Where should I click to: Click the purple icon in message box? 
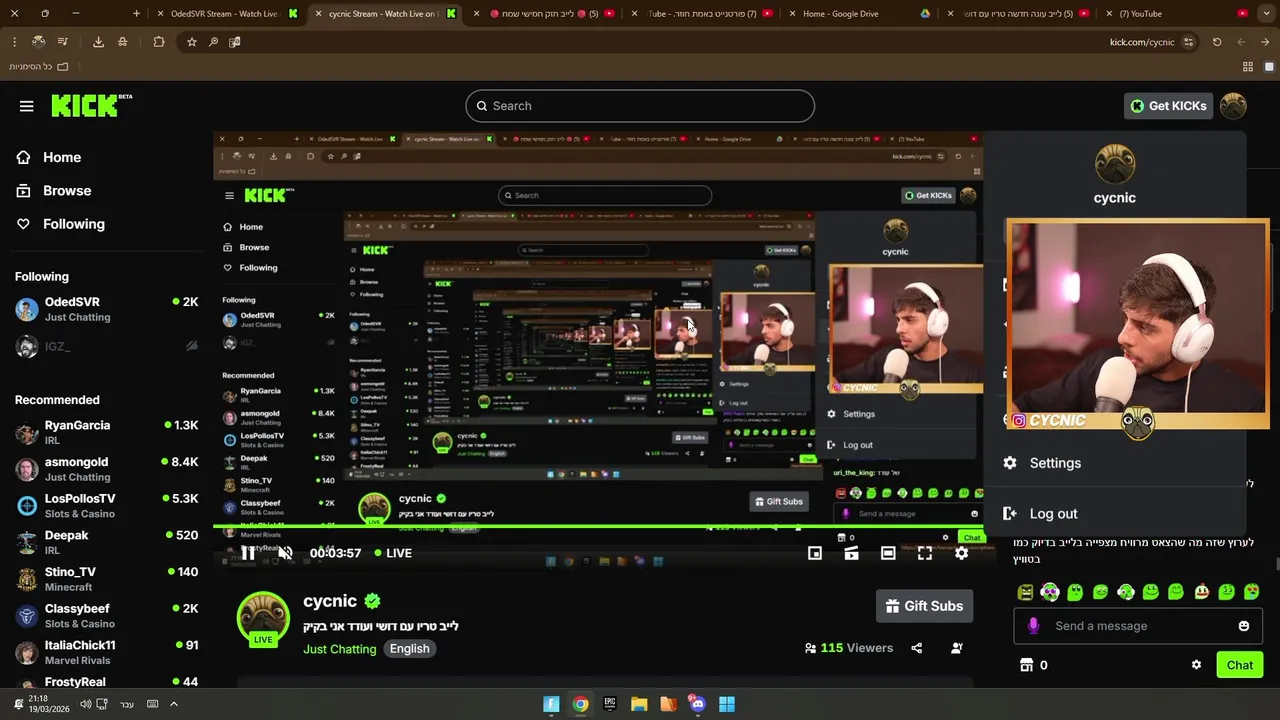click(1033, 626)
